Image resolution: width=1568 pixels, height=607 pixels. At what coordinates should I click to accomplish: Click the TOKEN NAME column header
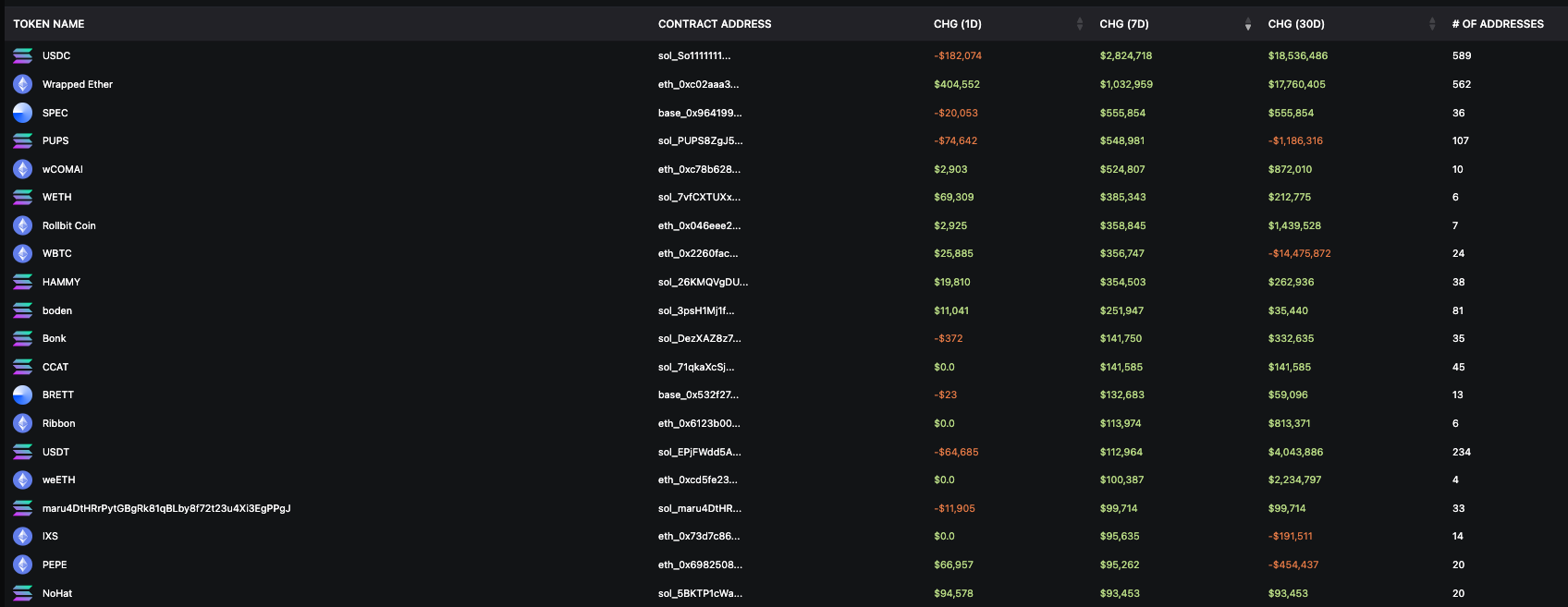tap(49, 24)
